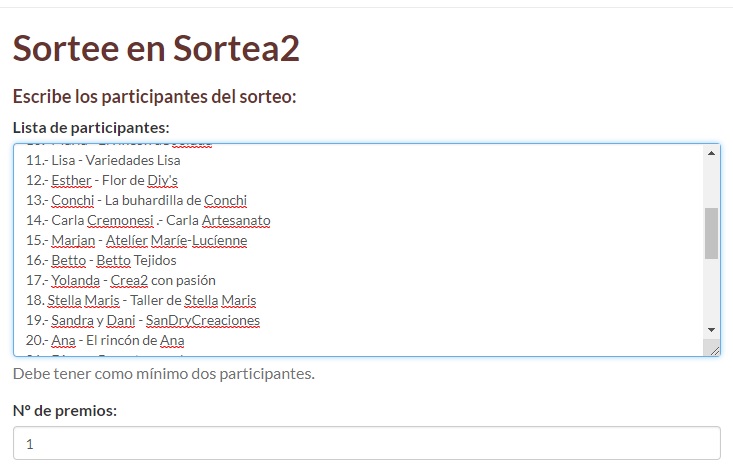Click the Taller de Stella Maris entry
The height and width of the screenshot is (472, 733).
(142, 300)
